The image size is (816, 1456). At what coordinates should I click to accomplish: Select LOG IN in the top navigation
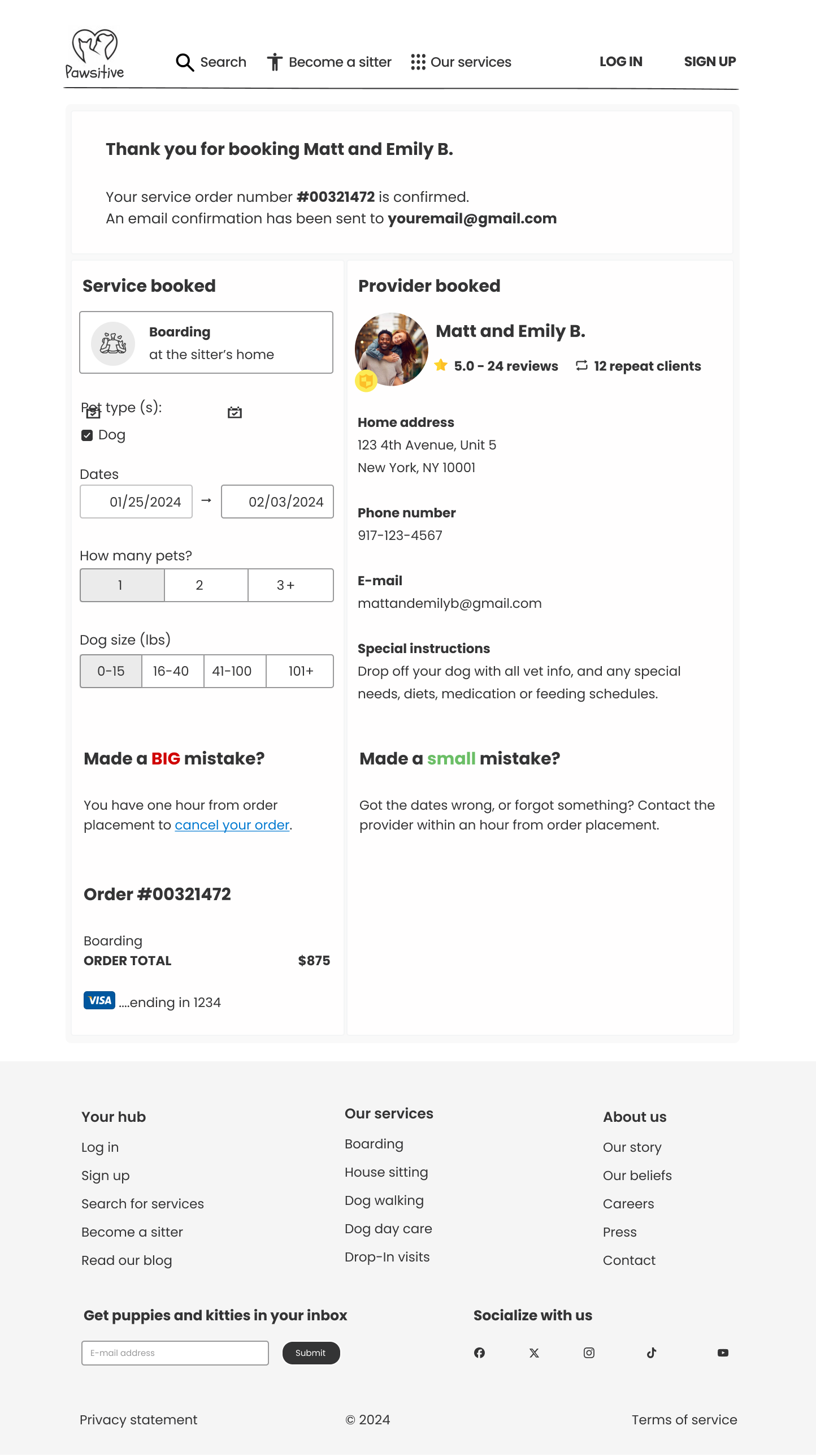[x=620, y=62]
